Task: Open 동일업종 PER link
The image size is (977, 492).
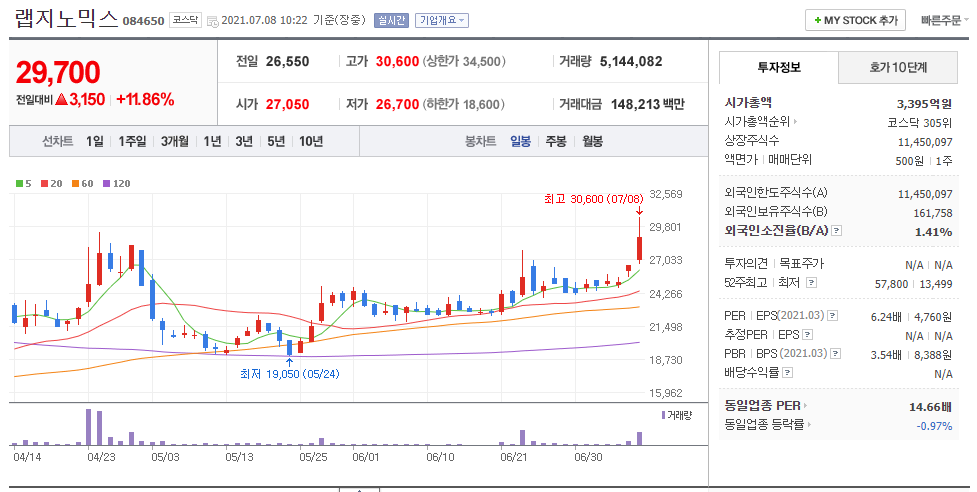Action: click(766, 405)
